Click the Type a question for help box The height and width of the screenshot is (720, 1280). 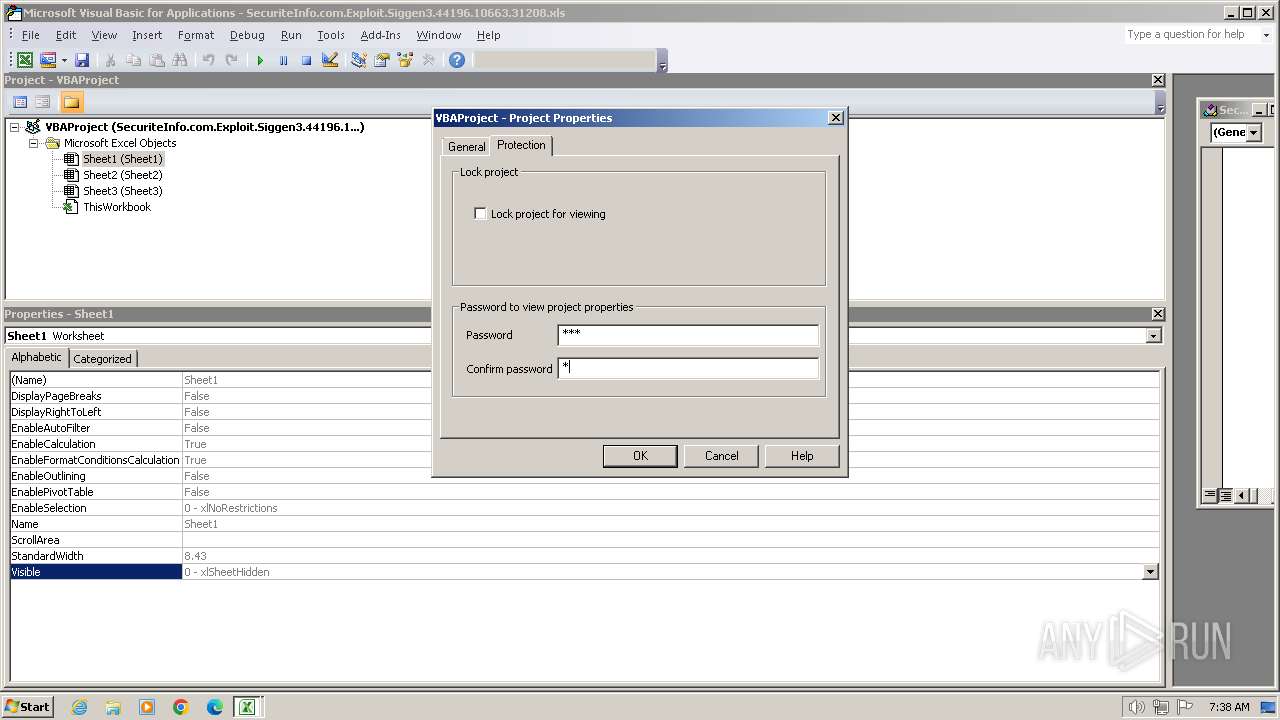1190,34
